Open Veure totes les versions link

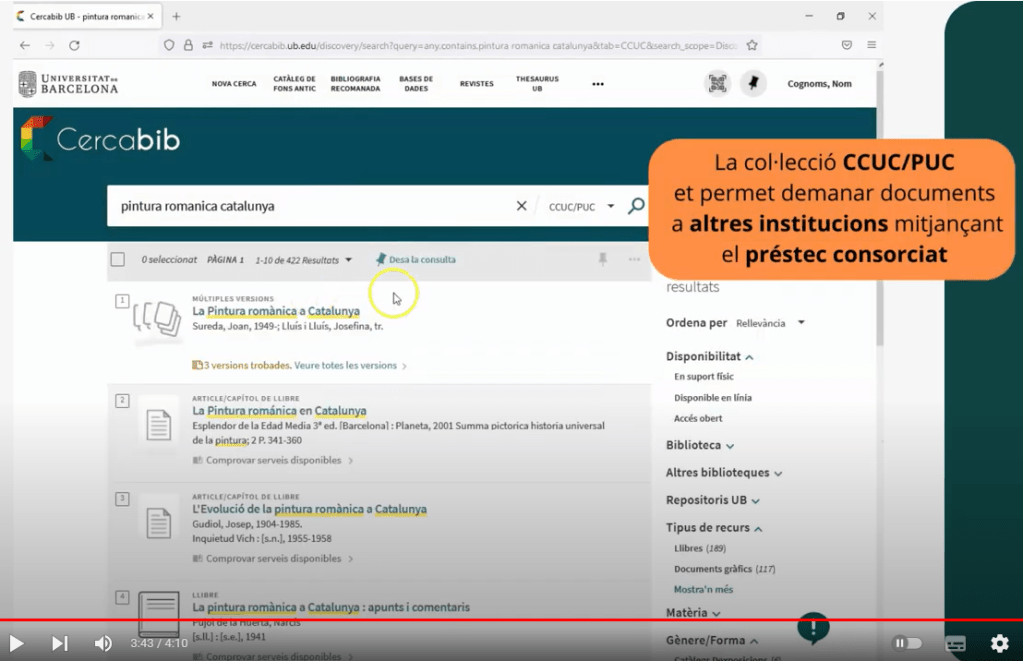click(x=345, y=366)
